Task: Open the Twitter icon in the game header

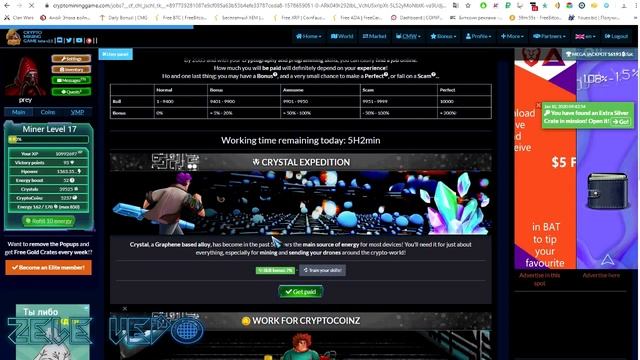Action: click(69, 40)
